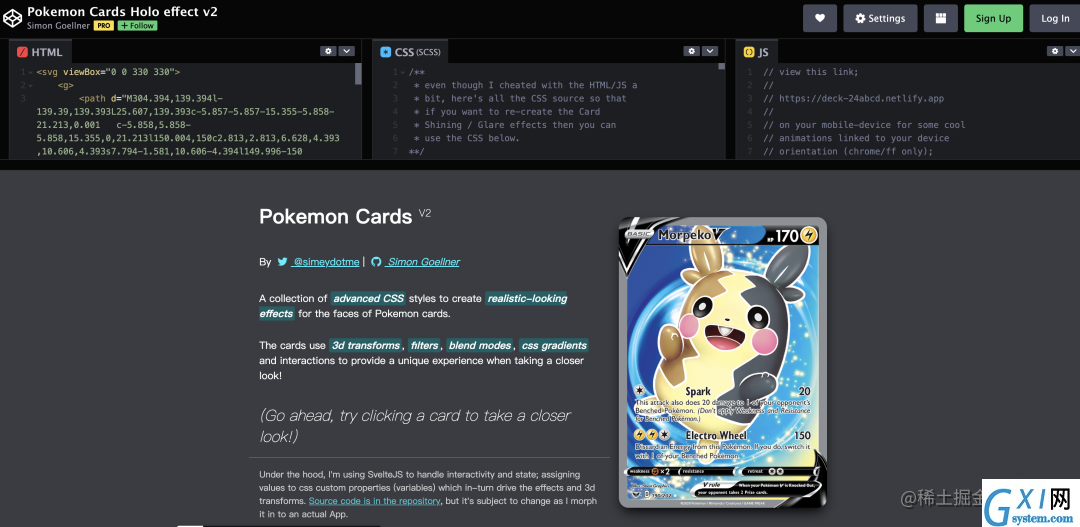Image resolution: width=1080 pixels, height=527 pixels.
Task: Click the highlighted 'advanced CSS' text
Action: 368,298
